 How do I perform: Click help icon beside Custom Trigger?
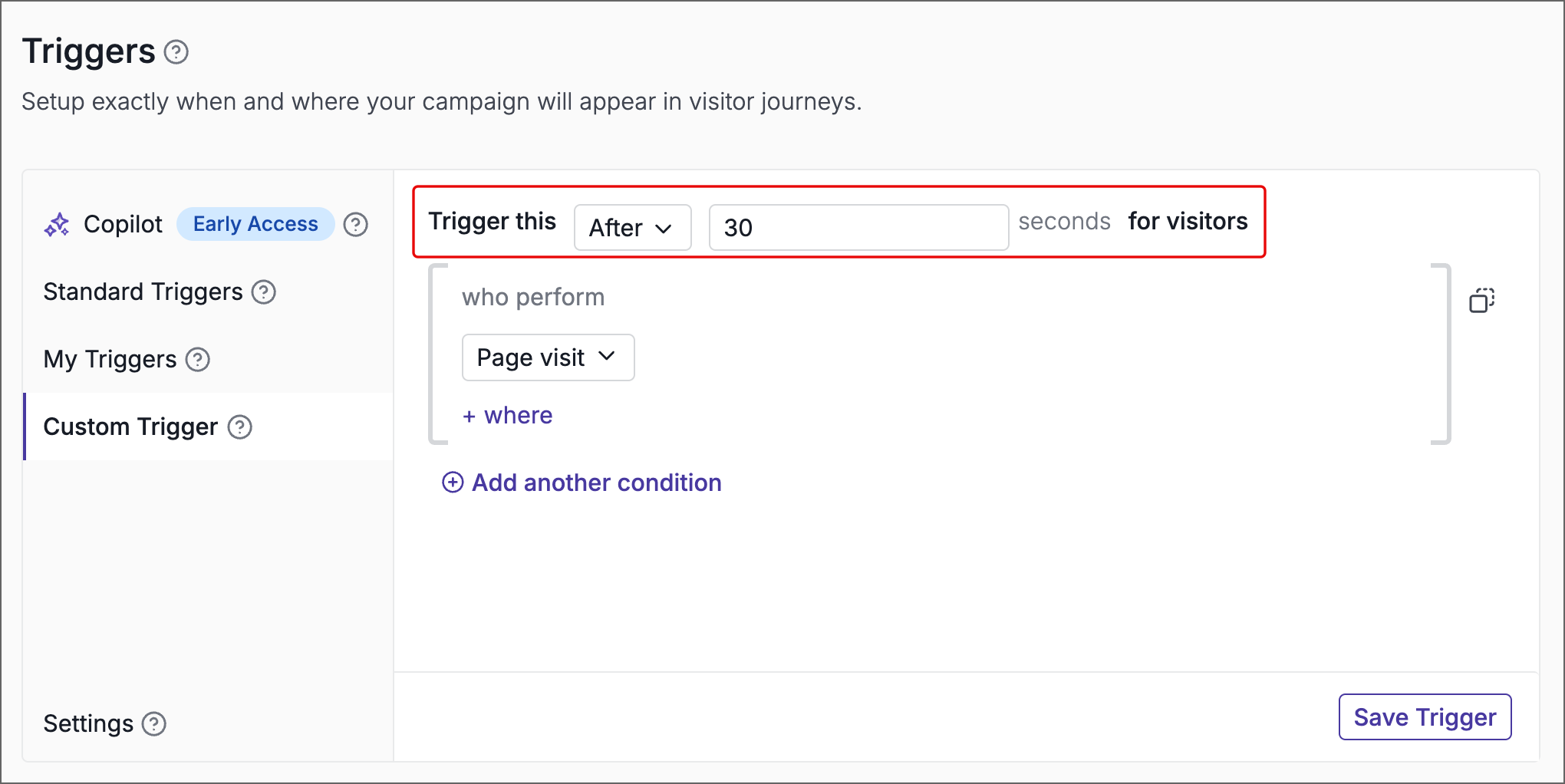click(240, 427)
